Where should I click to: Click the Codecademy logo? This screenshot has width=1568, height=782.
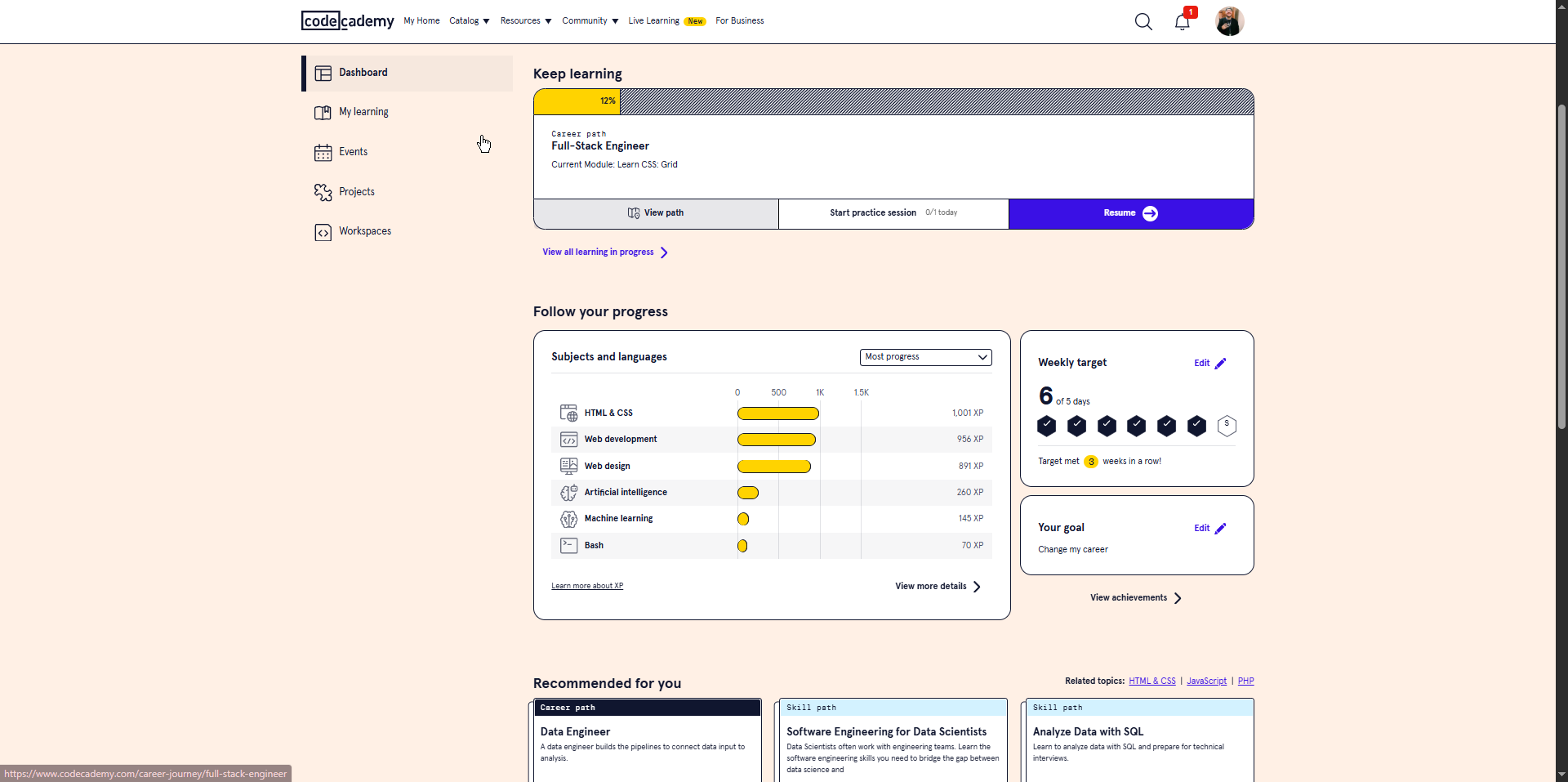(348, 21)
